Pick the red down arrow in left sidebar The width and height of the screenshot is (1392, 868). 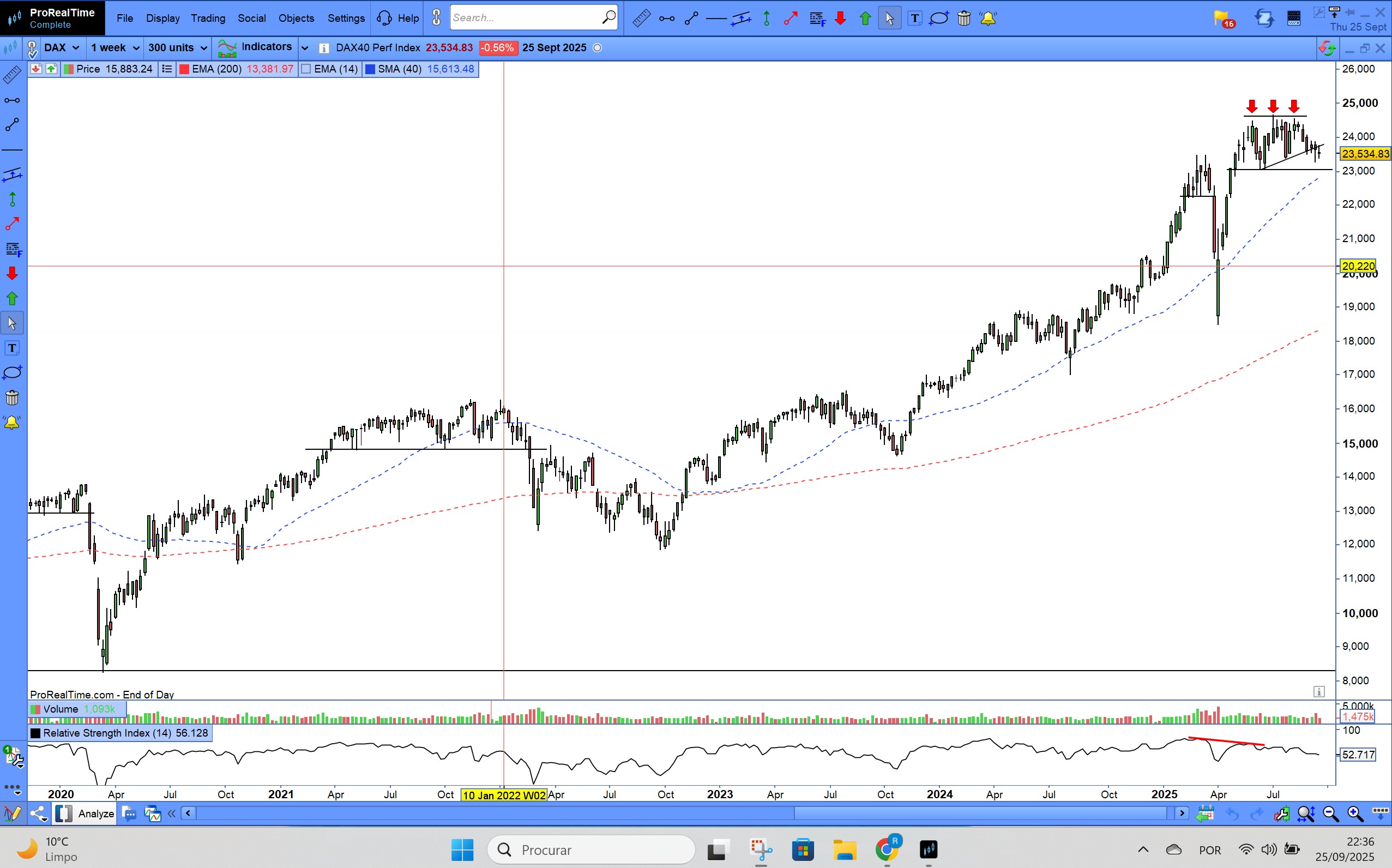pos(12,273)
